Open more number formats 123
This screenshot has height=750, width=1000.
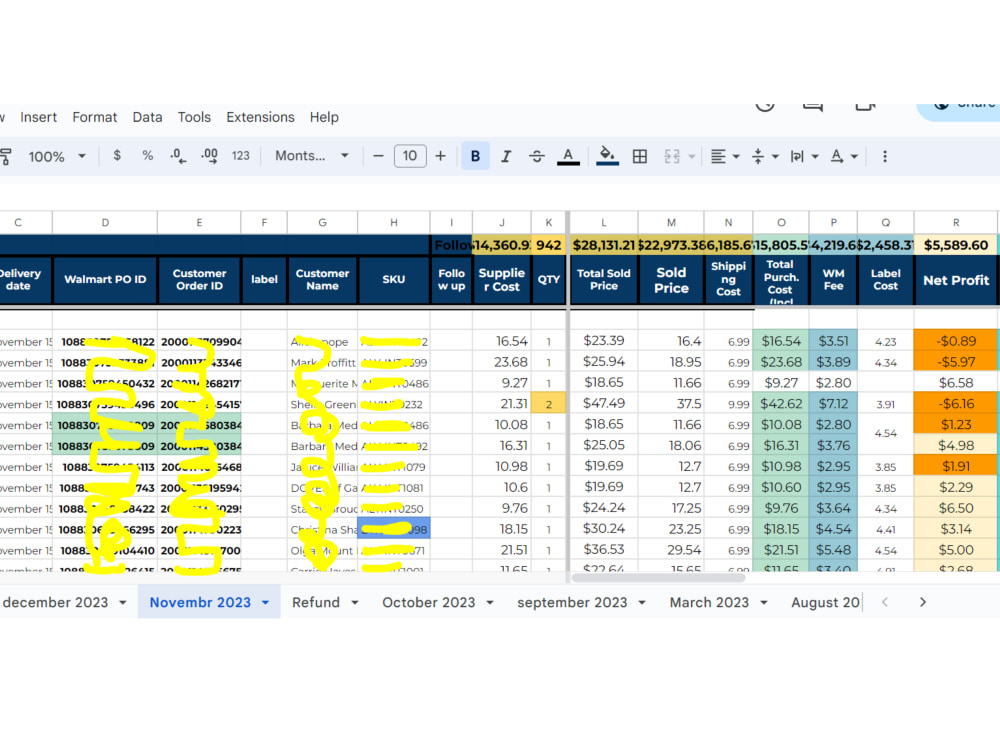[x=240, y=156]
